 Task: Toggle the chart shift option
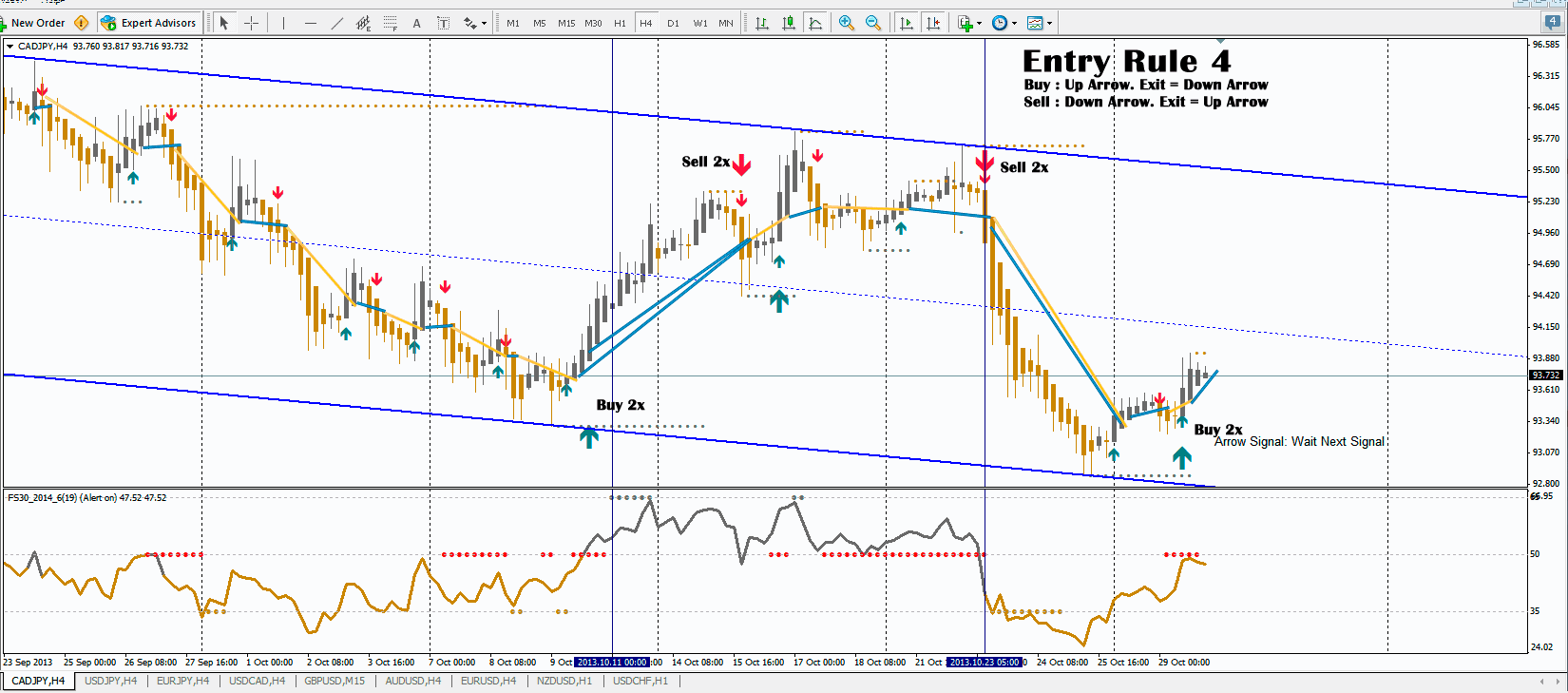pos(933,23)
